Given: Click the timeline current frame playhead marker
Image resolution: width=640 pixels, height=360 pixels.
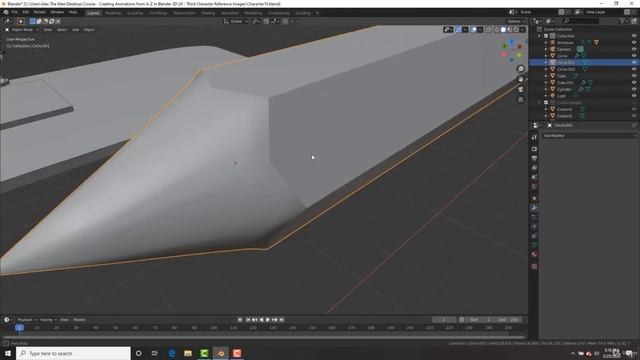Looking at the screenshot, I should click(x=19, y=327).
